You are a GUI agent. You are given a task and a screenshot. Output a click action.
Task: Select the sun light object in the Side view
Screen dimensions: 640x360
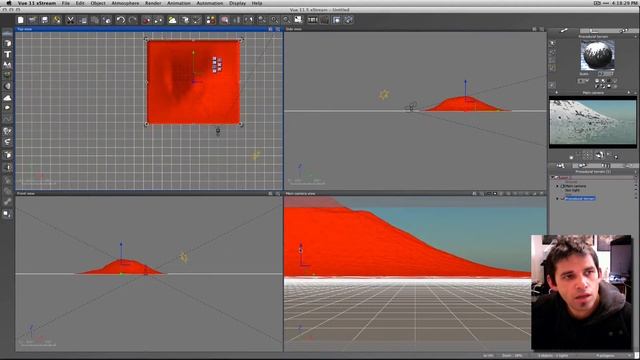pos(384,95)
